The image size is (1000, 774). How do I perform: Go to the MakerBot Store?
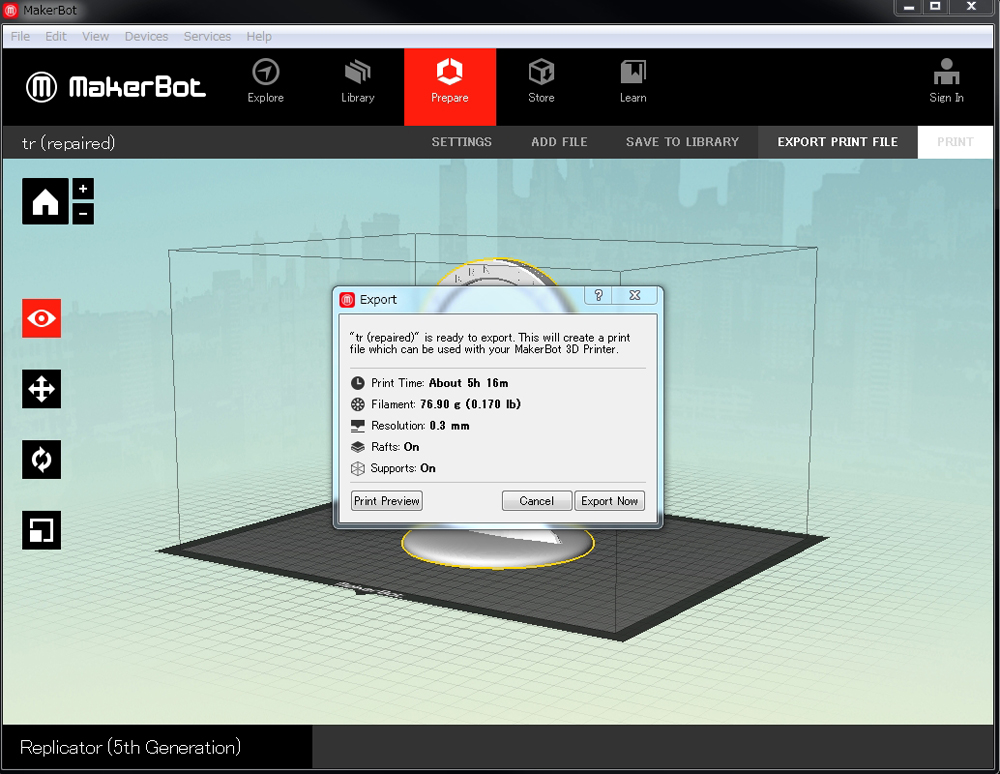541,81
